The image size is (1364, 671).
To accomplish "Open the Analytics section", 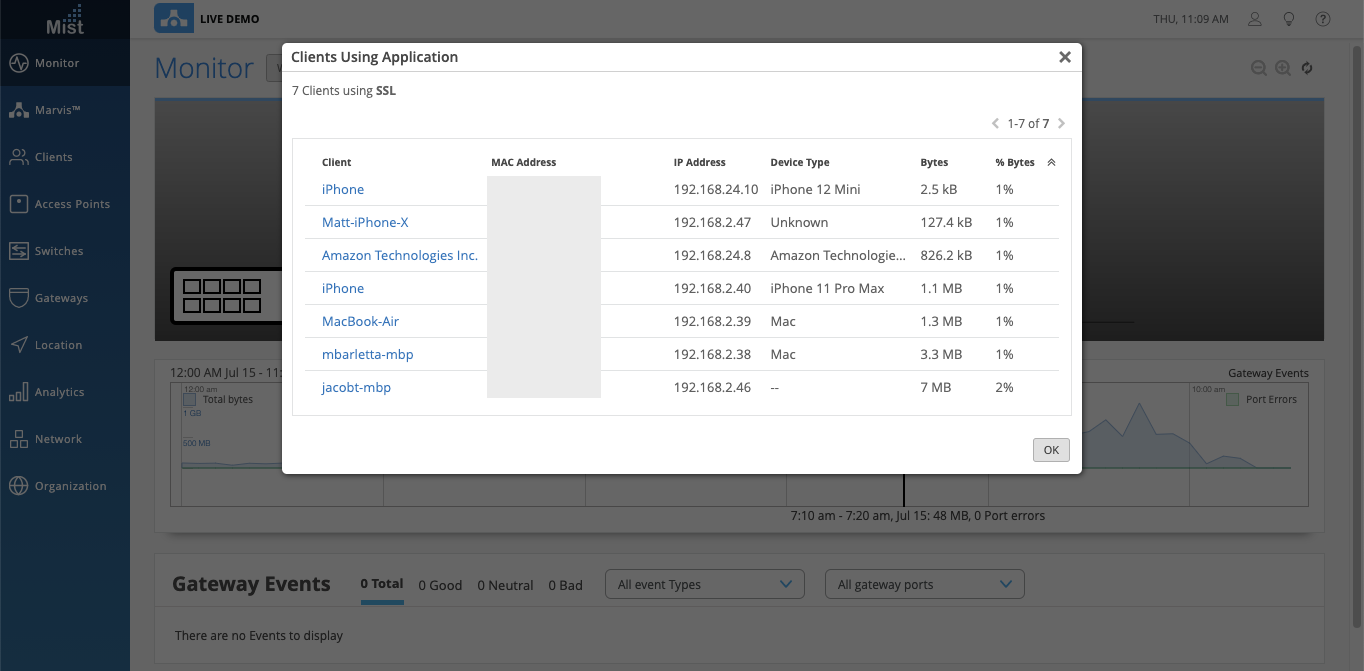I will tap(59, 392).
